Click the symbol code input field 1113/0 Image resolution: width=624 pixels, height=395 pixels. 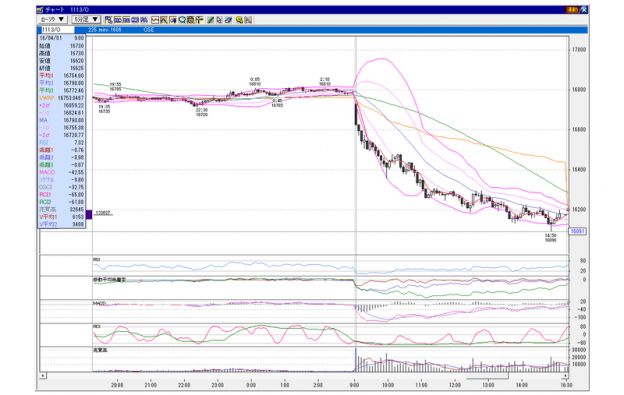[x=57, y=30]
